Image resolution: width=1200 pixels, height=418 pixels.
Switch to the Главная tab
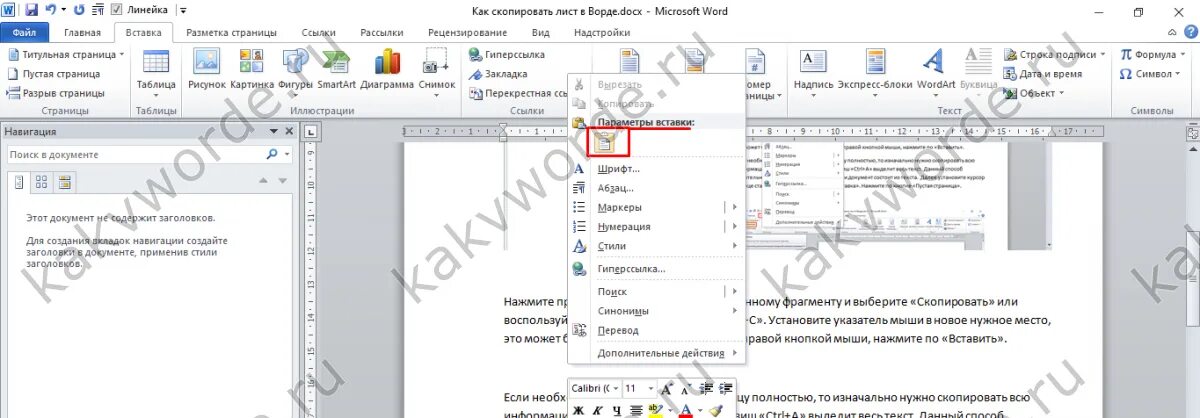coord(82,32)
